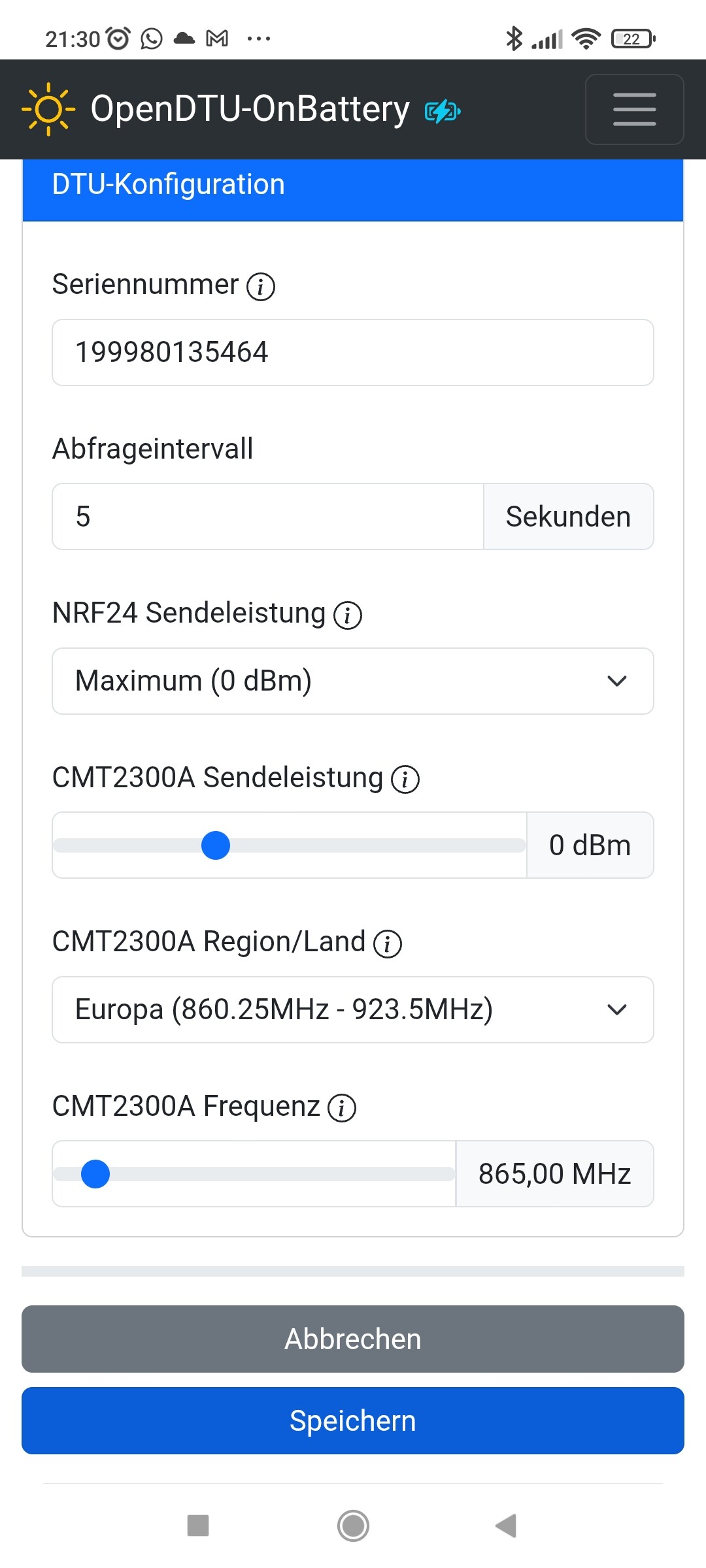This screenshot has height=1568, width=706.
Task: Tap the Android home navigation button
Action: [x=353, y=1526]
